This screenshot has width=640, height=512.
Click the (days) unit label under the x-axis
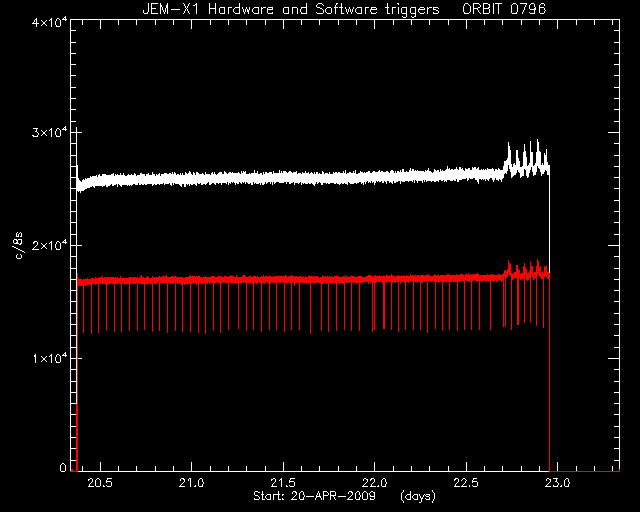tap(418, 496)
